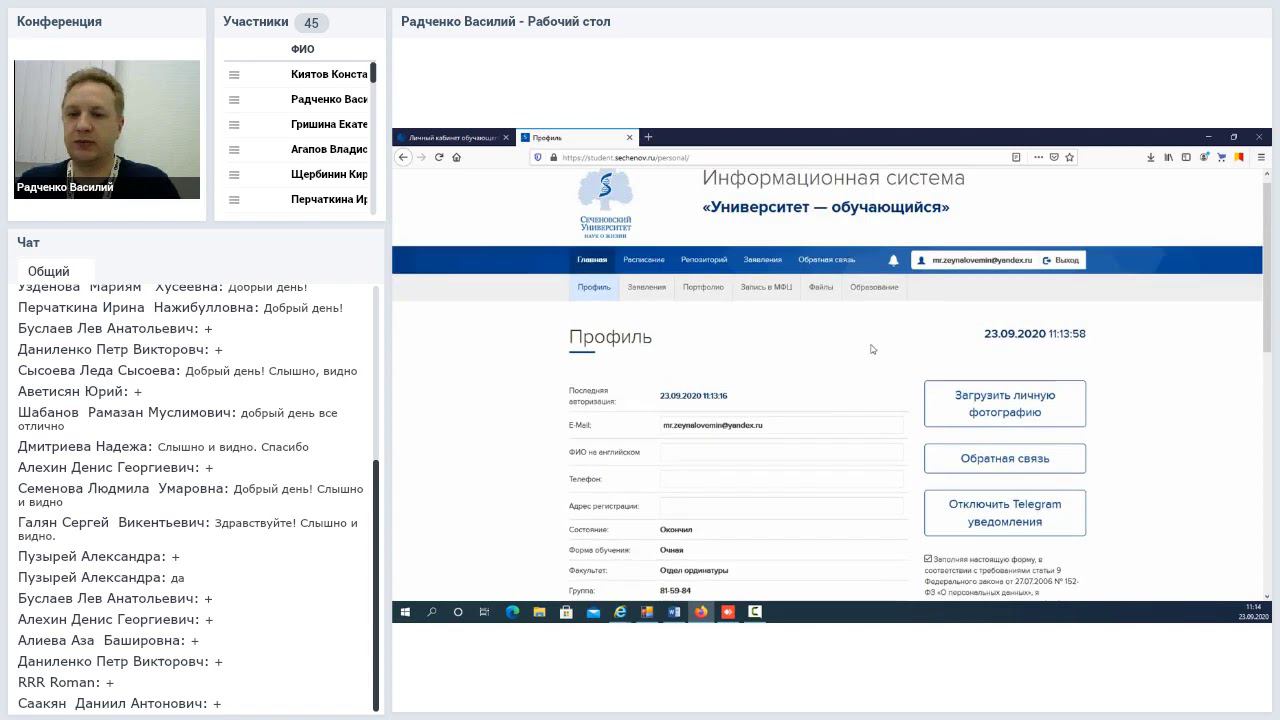Open Microsoft Store from the taskbar
Viewport: 1280px width, 720px height.
566,612
